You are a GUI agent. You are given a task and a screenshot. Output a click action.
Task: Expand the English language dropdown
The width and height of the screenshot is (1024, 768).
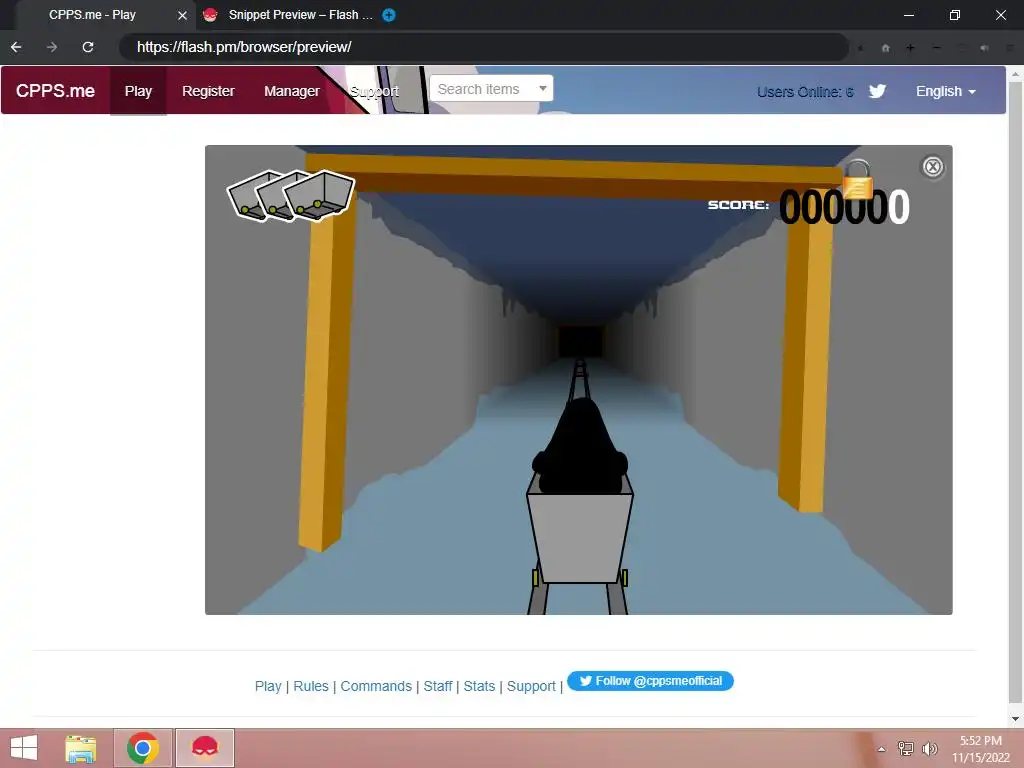[946, 91]
